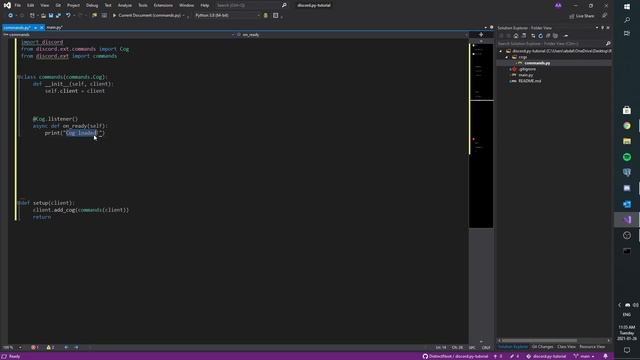Open the Extensions menu
The width and height of the screenshot is (640, 360).
[163, 5]
